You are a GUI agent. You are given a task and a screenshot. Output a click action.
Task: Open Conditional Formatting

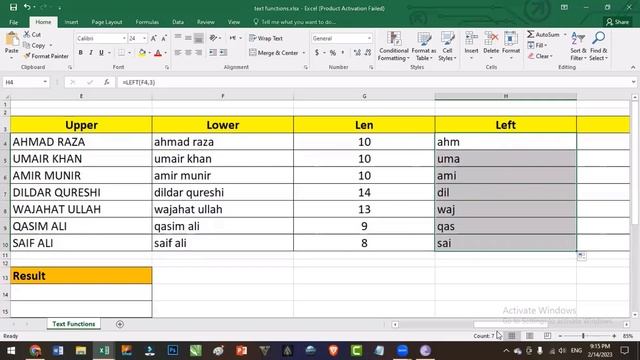(x=393, y=46)
